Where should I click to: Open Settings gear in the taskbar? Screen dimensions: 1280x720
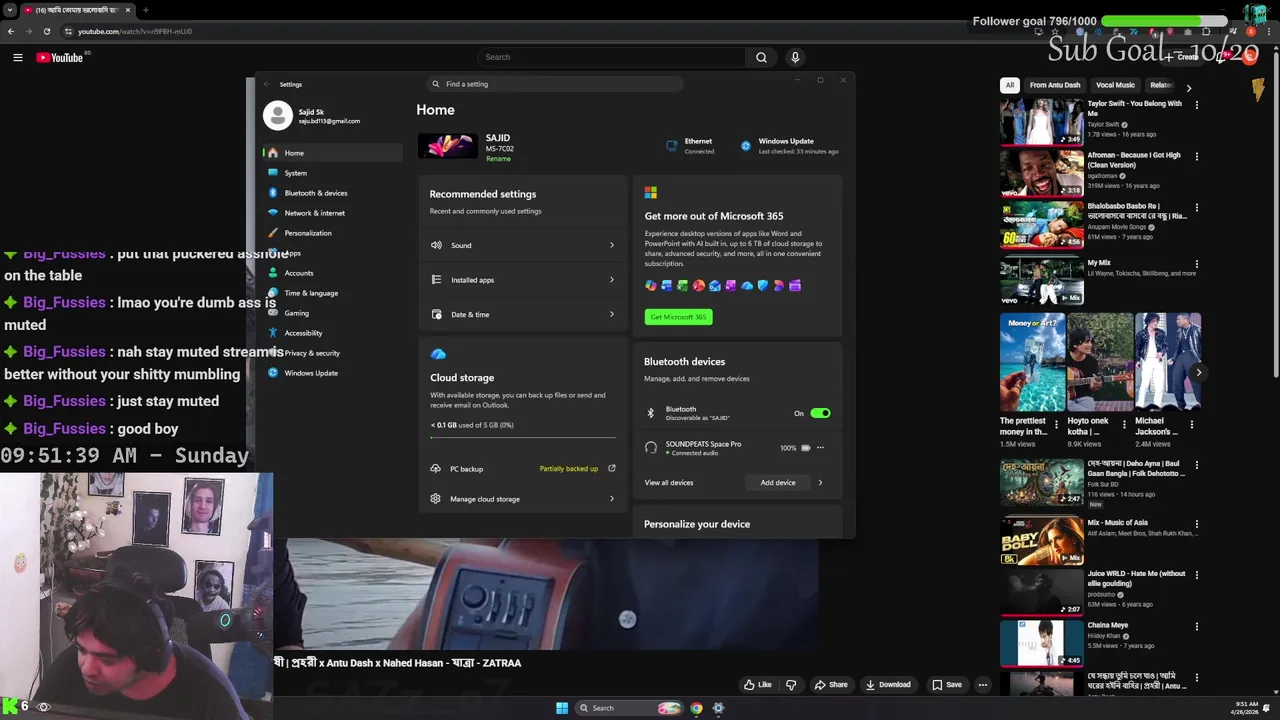pos(718,708)
